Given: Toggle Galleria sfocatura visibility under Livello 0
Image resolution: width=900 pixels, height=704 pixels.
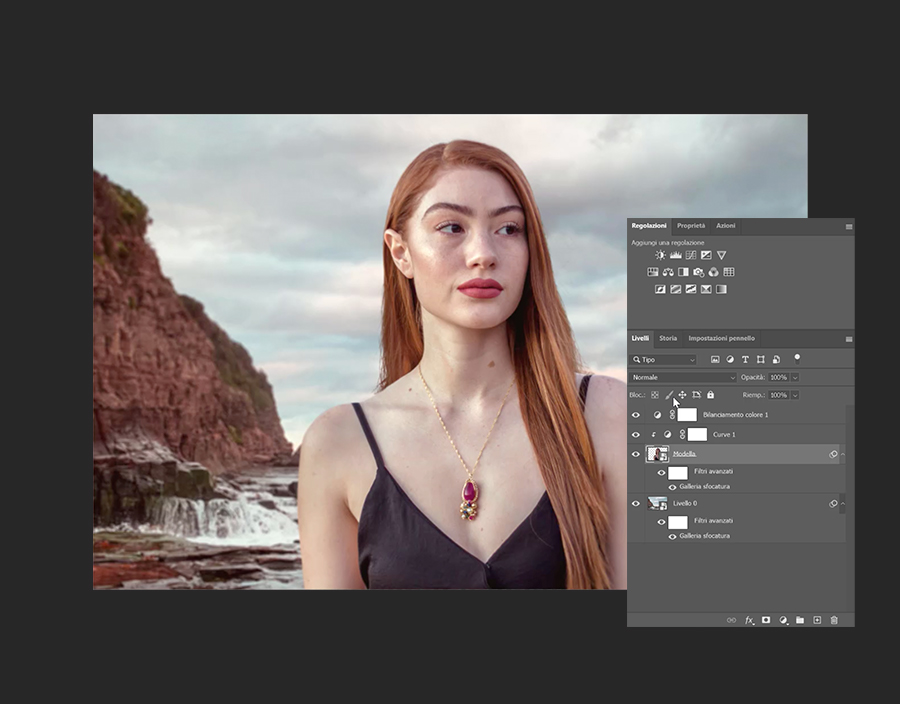Looking at the screenshot, I should tap(672, 536).
